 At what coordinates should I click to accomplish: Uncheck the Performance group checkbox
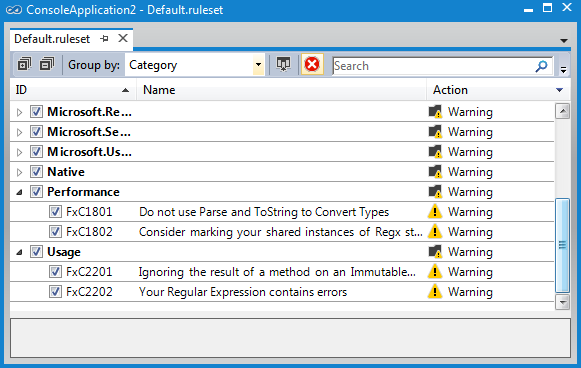click(x=36, y=192)
